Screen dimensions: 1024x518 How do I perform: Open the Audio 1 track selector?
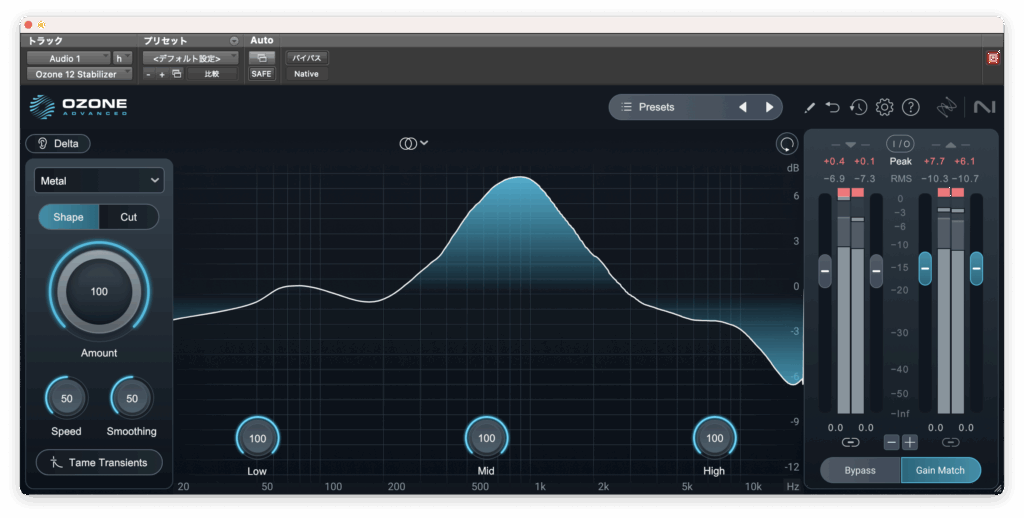[x=68, y=59]
